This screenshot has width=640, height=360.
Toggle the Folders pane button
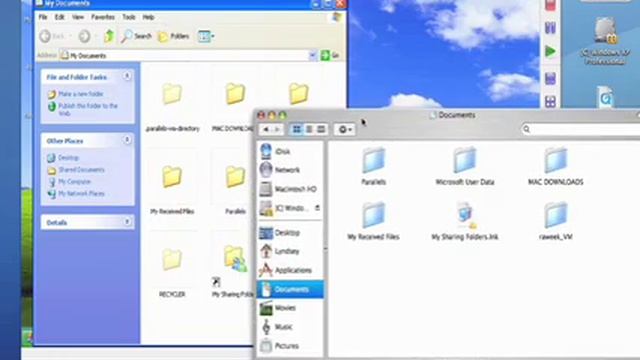[173, 36]
